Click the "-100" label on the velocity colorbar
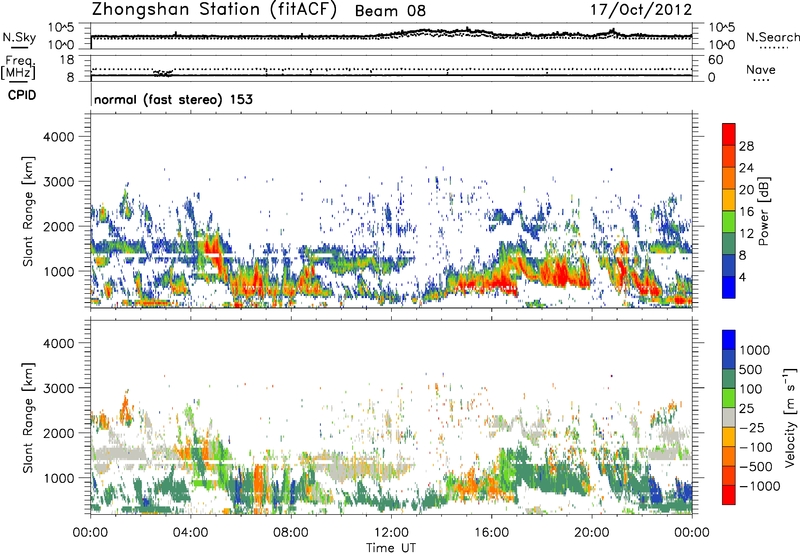Image resolution: width=800 pixels, height=554 pixels. (754, 447)
